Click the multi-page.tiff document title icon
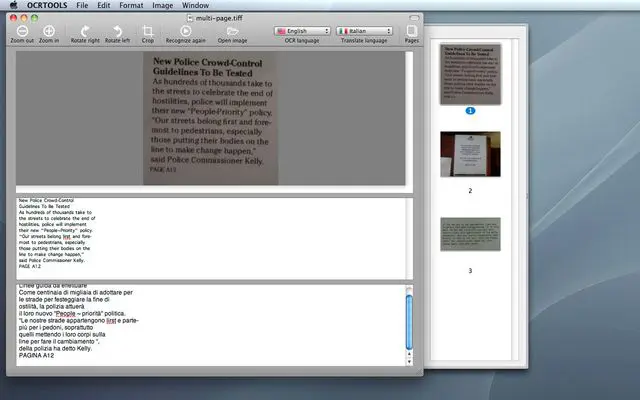The height and width of the screenshot is (400, 640). [x=190, y=18]
